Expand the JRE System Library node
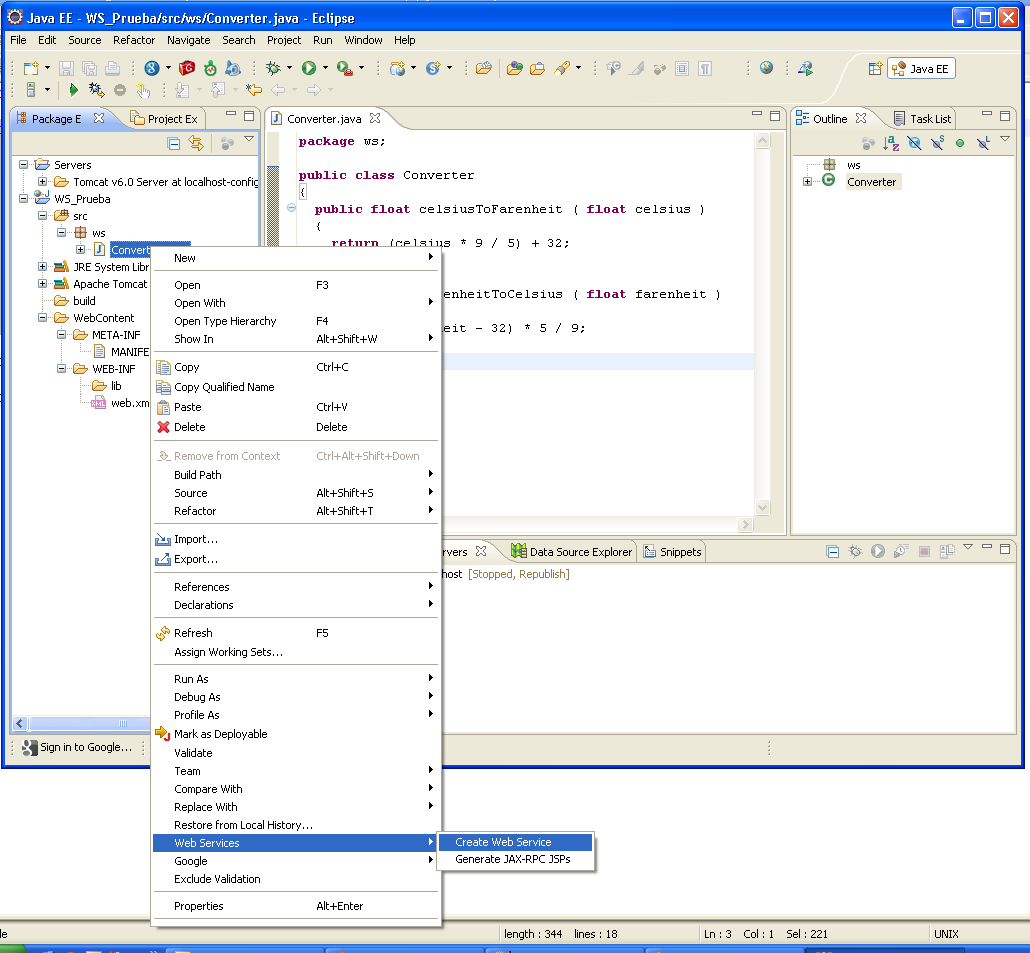Image resolution: width=1030 pixels, height=953 pixels. [x=42, y=266]
